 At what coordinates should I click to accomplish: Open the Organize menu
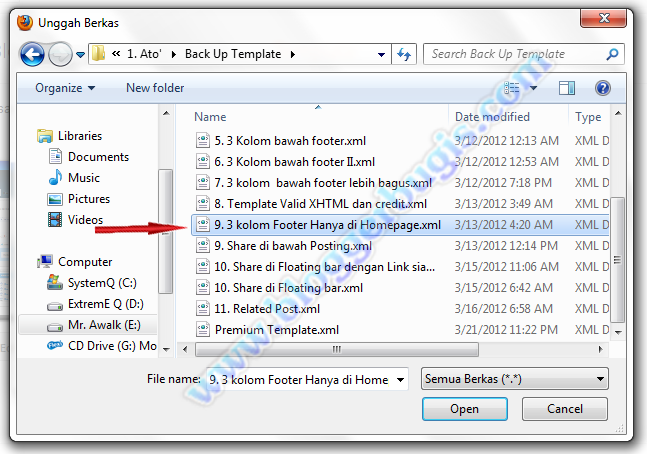coord(65,88)
